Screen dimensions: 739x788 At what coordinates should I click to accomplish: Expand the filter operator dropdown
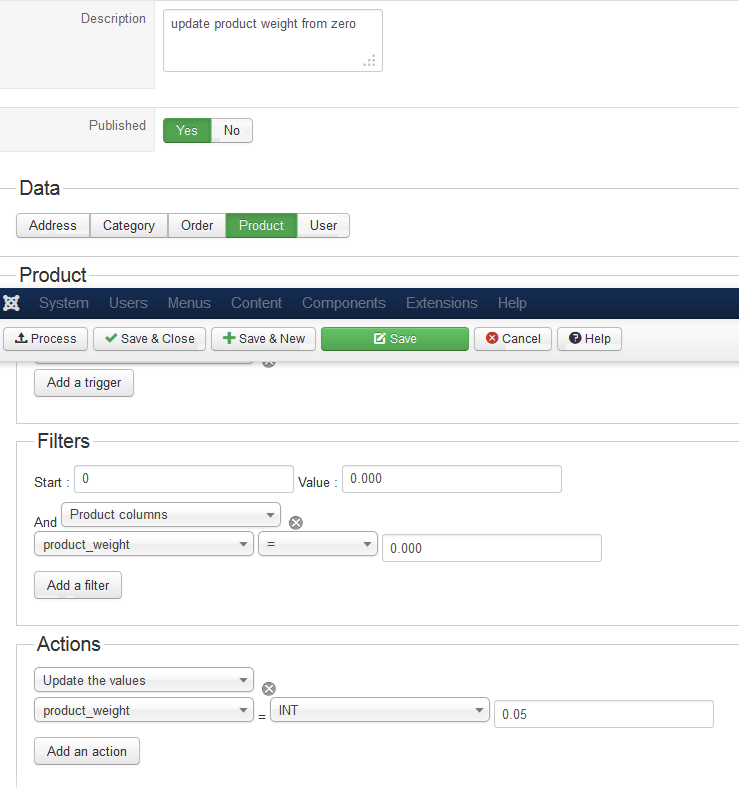[318, 545]
